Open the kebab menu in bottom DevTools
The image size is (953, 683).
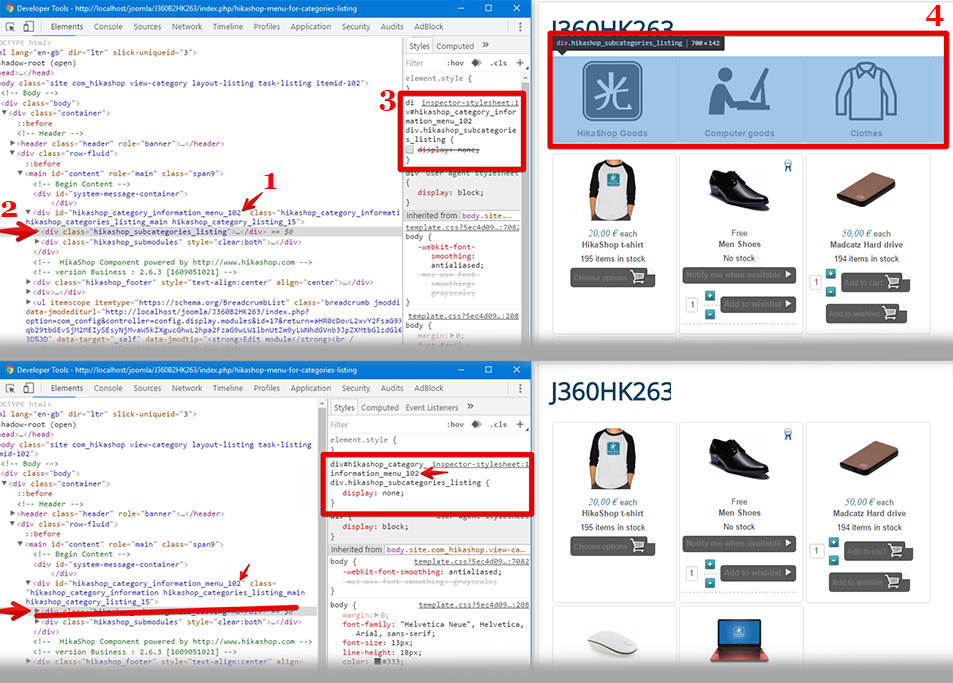[520, 388]
